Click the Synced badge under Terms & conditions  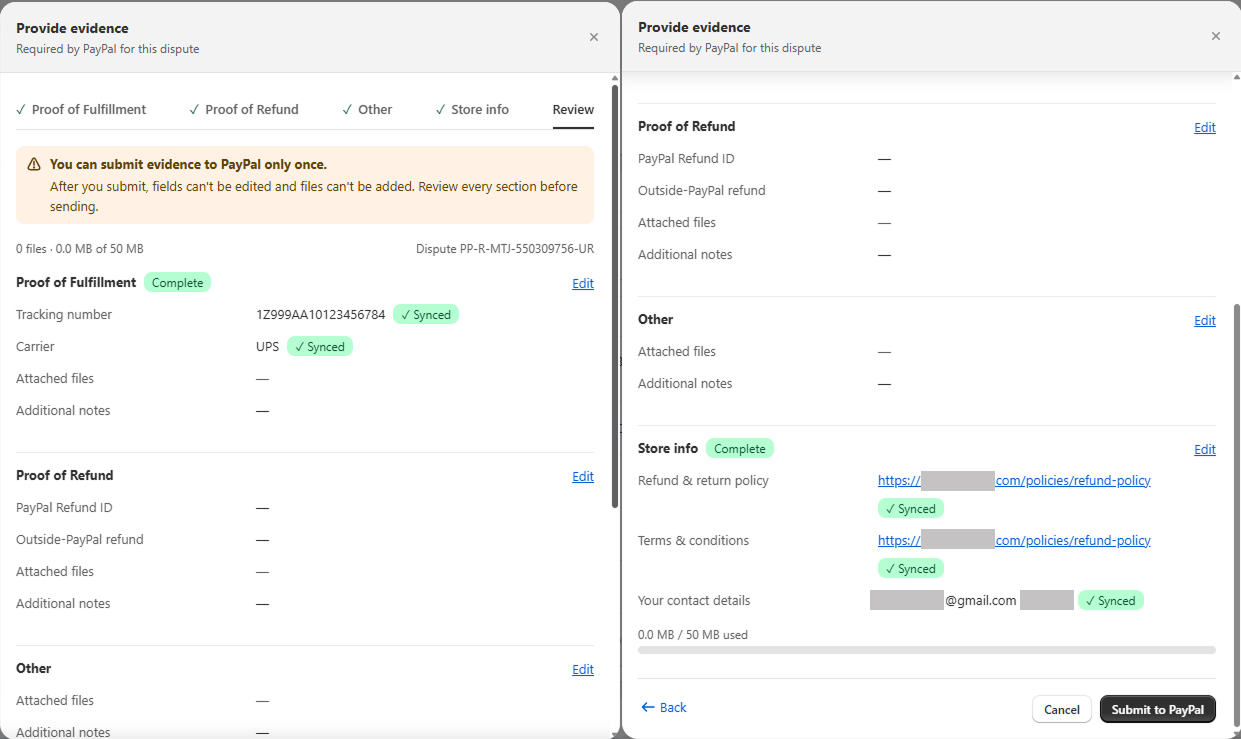coord(911,569)
